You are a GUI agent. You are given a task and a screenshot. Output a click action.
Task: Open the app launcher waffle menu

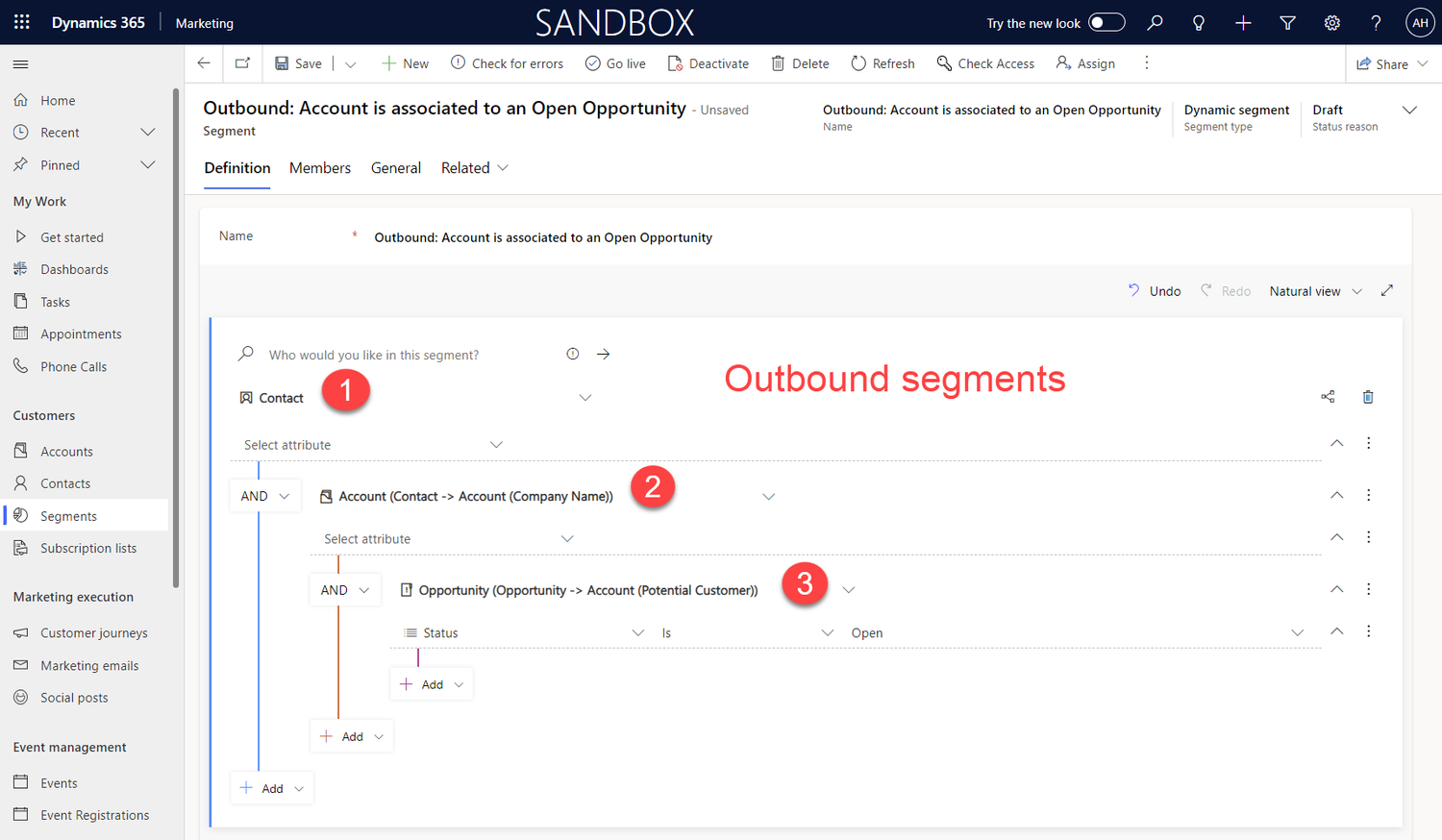[x=21, y=22]
